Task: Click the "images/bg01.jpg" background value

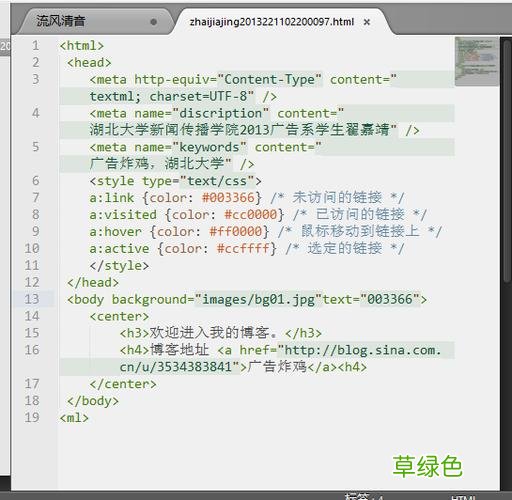Action: pyautogui.click(x=258, y=299)
